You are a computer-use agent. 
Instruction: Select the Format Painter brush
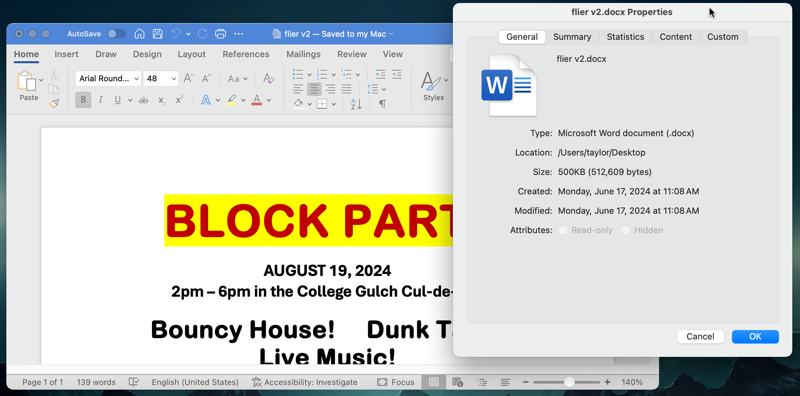click(54, 104)
